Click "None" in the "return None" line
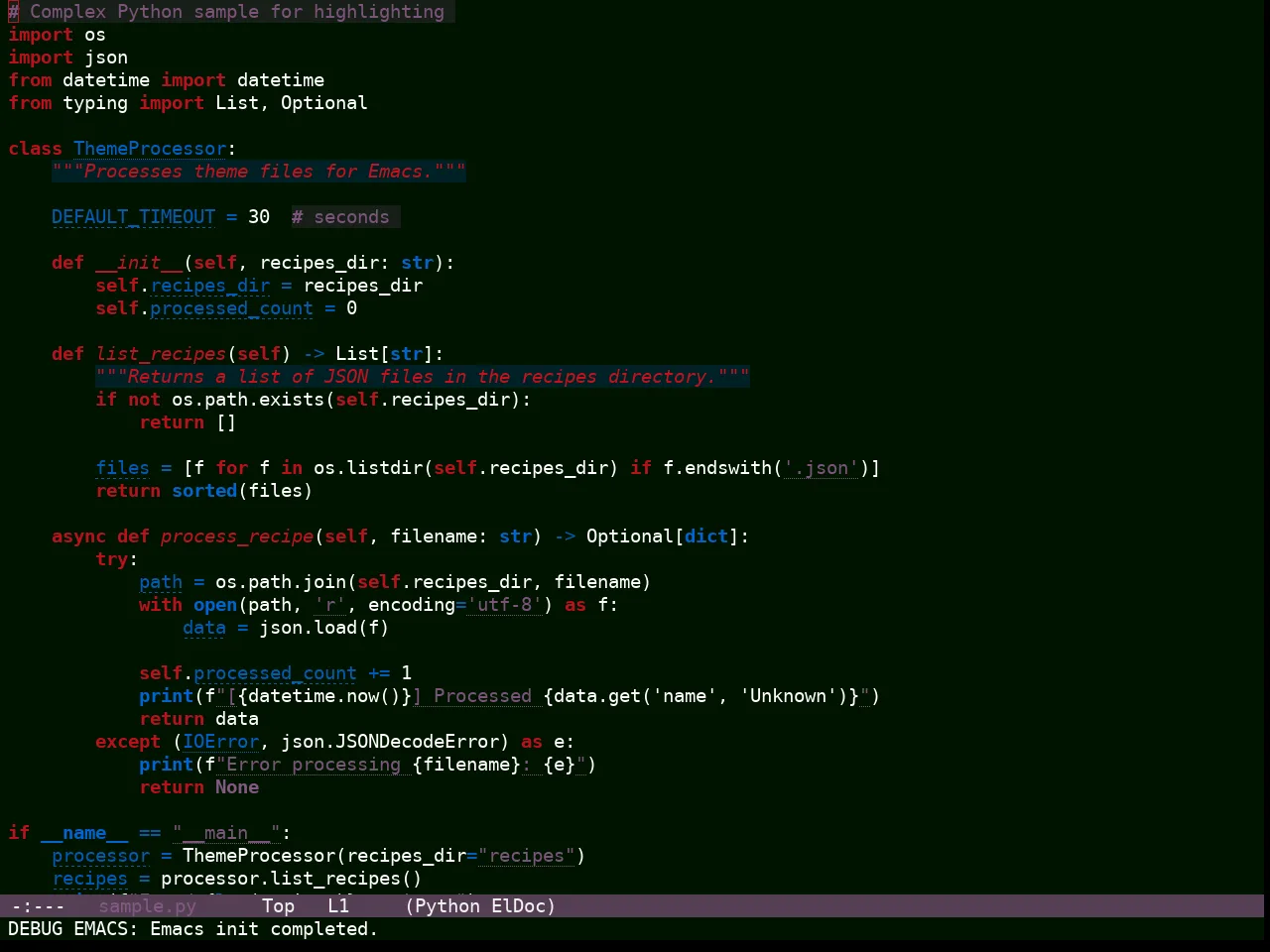This screenshot has height=952, width=1270. 237,787
